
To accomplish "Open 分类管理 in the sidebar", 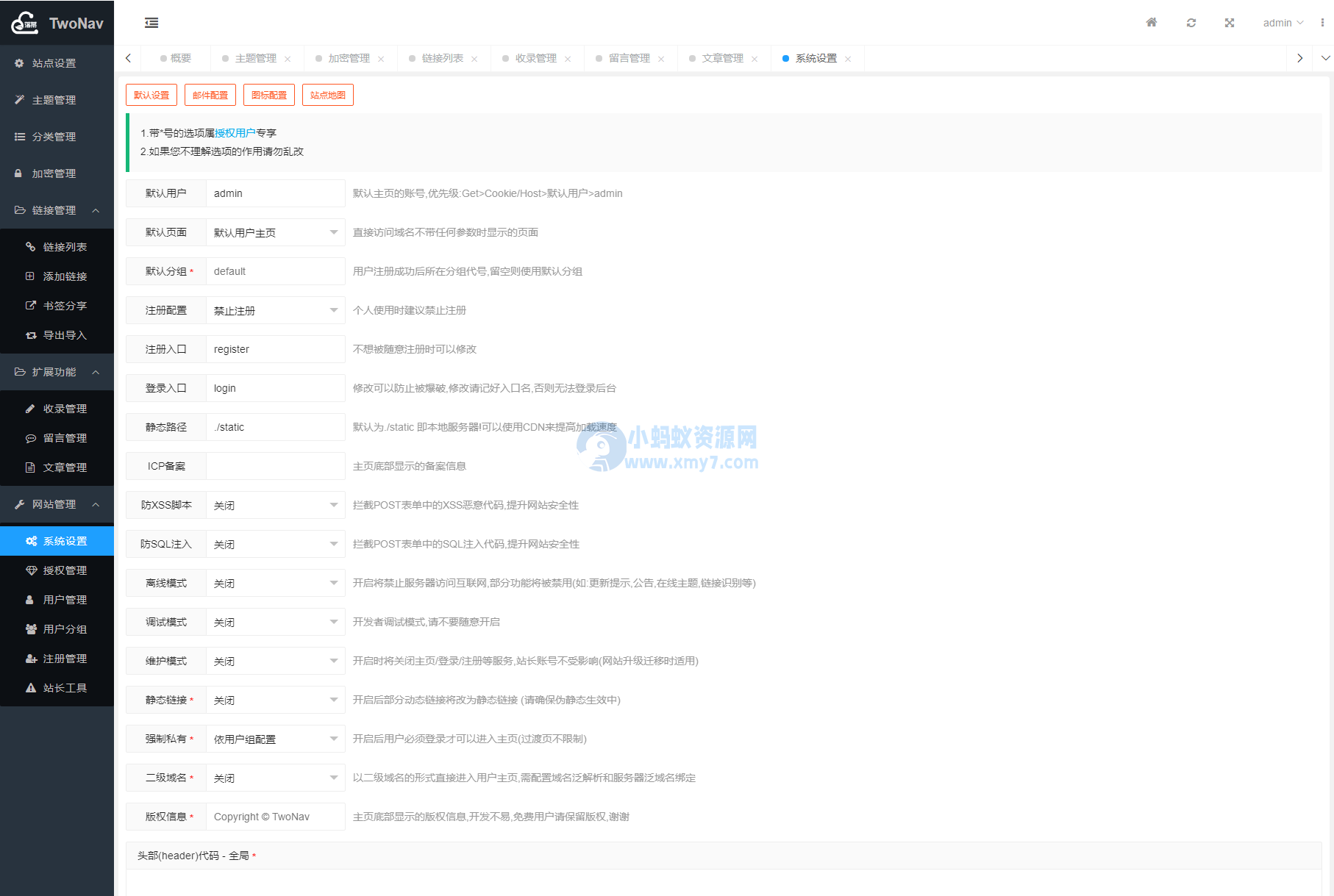I will click(57, 137).
